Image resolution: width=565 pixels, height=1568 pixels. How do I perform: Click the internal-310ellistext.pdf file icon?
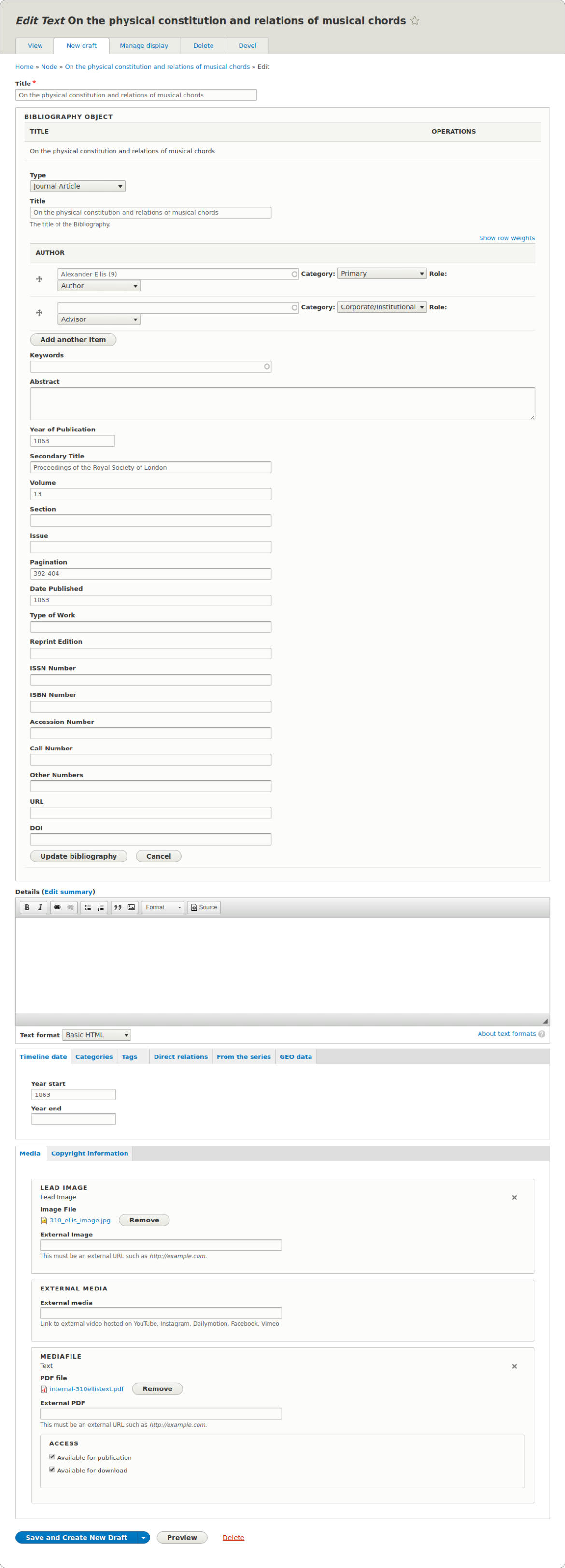click(44, 1389)
